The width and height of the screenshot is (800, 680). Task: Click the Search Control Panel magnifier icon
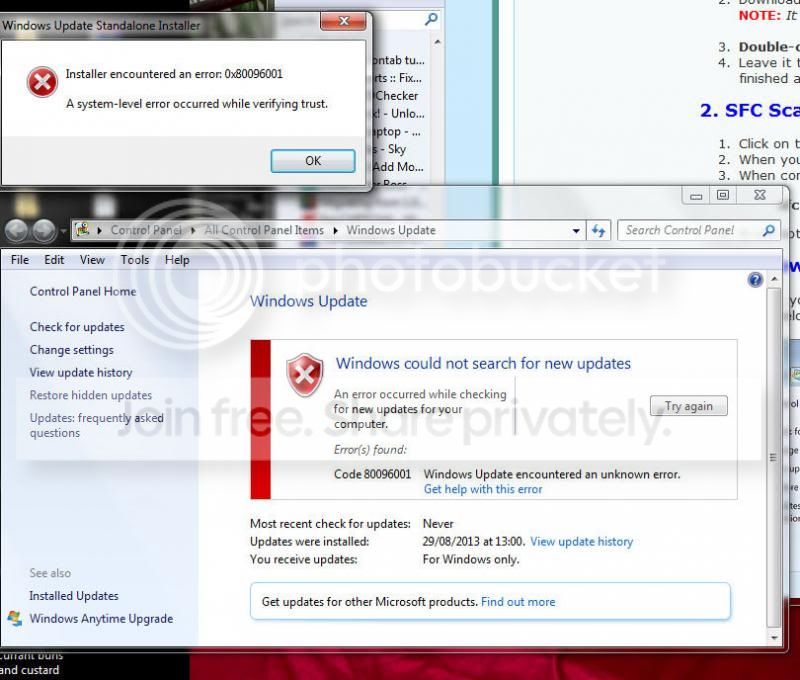tap(768, 231)
